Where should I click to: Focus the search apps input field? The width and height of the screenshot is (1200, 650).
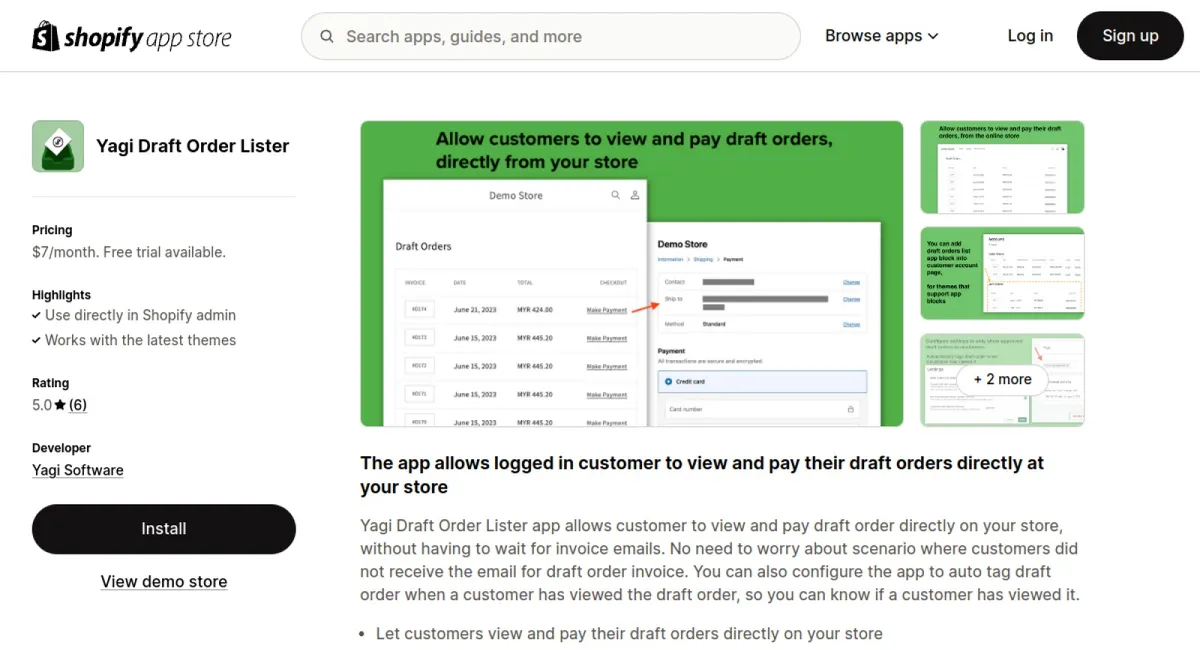(551, 37)
